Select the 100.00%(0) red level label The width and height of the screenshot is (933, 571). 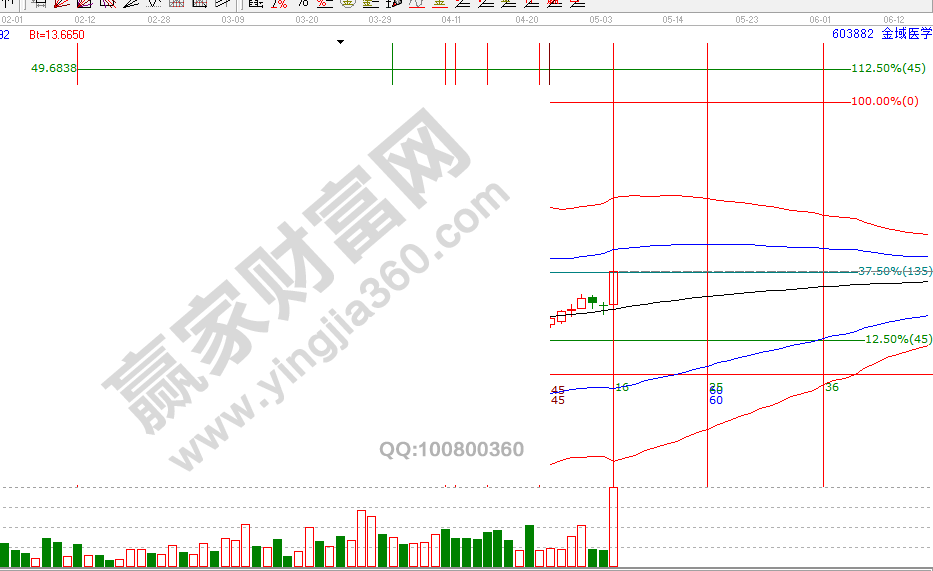coord(884,102)
